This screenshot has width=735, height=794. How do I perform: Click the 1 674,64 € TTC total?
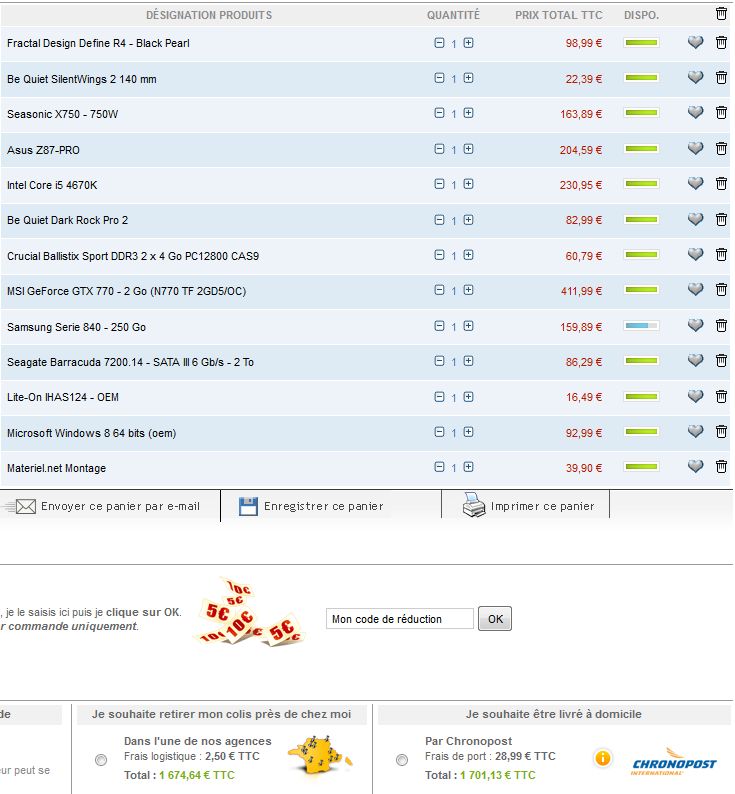pos(197,775)
